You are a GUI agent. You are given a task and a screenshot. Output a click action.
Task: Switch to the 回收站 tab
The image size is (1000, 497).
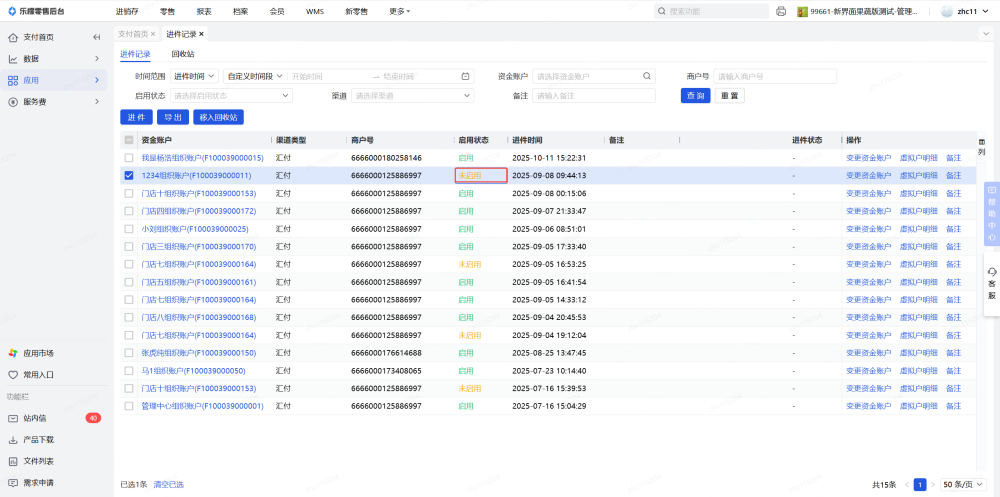182,54
